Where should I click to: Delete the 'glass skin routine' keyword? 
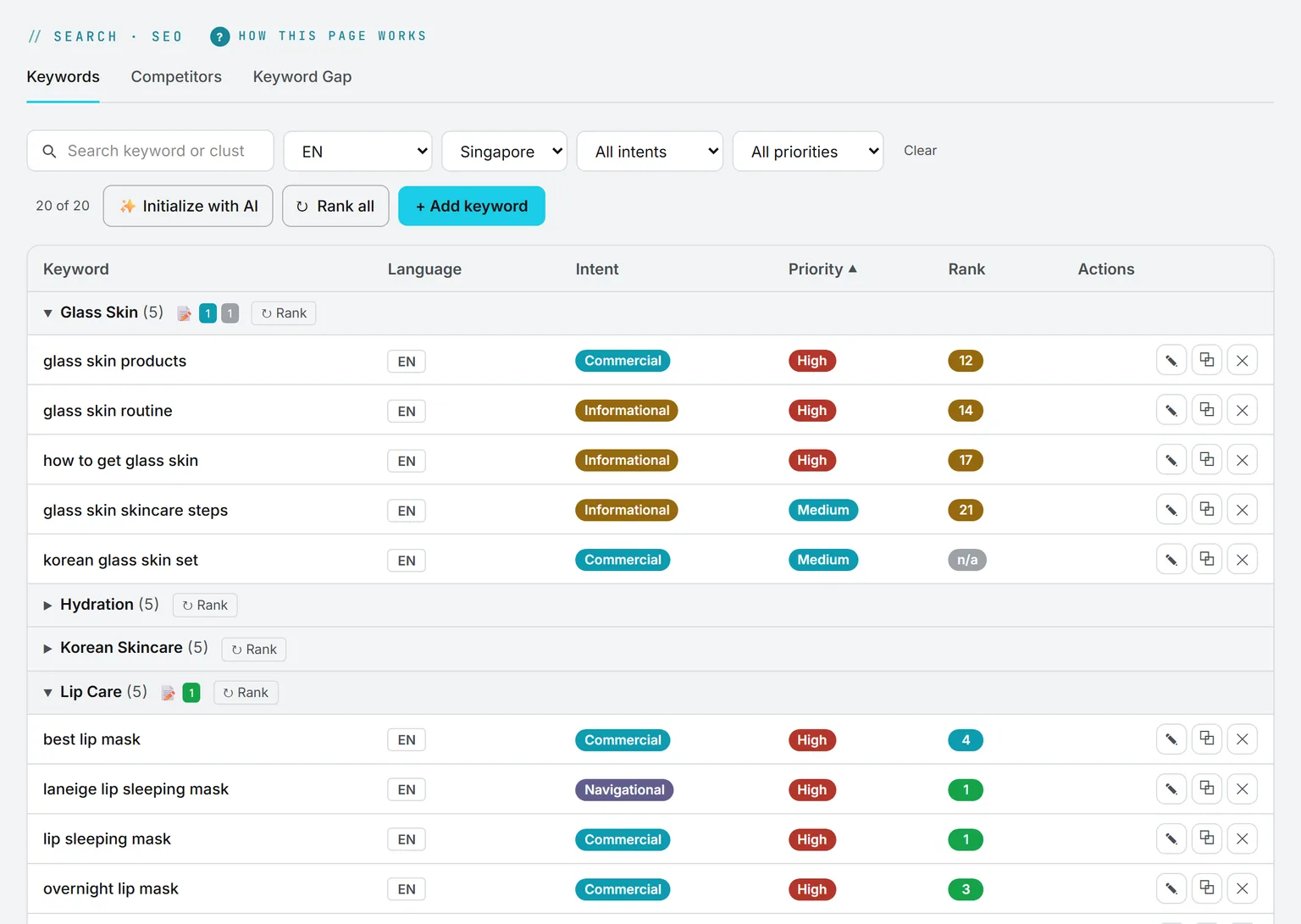click(x=1243, y=411)
